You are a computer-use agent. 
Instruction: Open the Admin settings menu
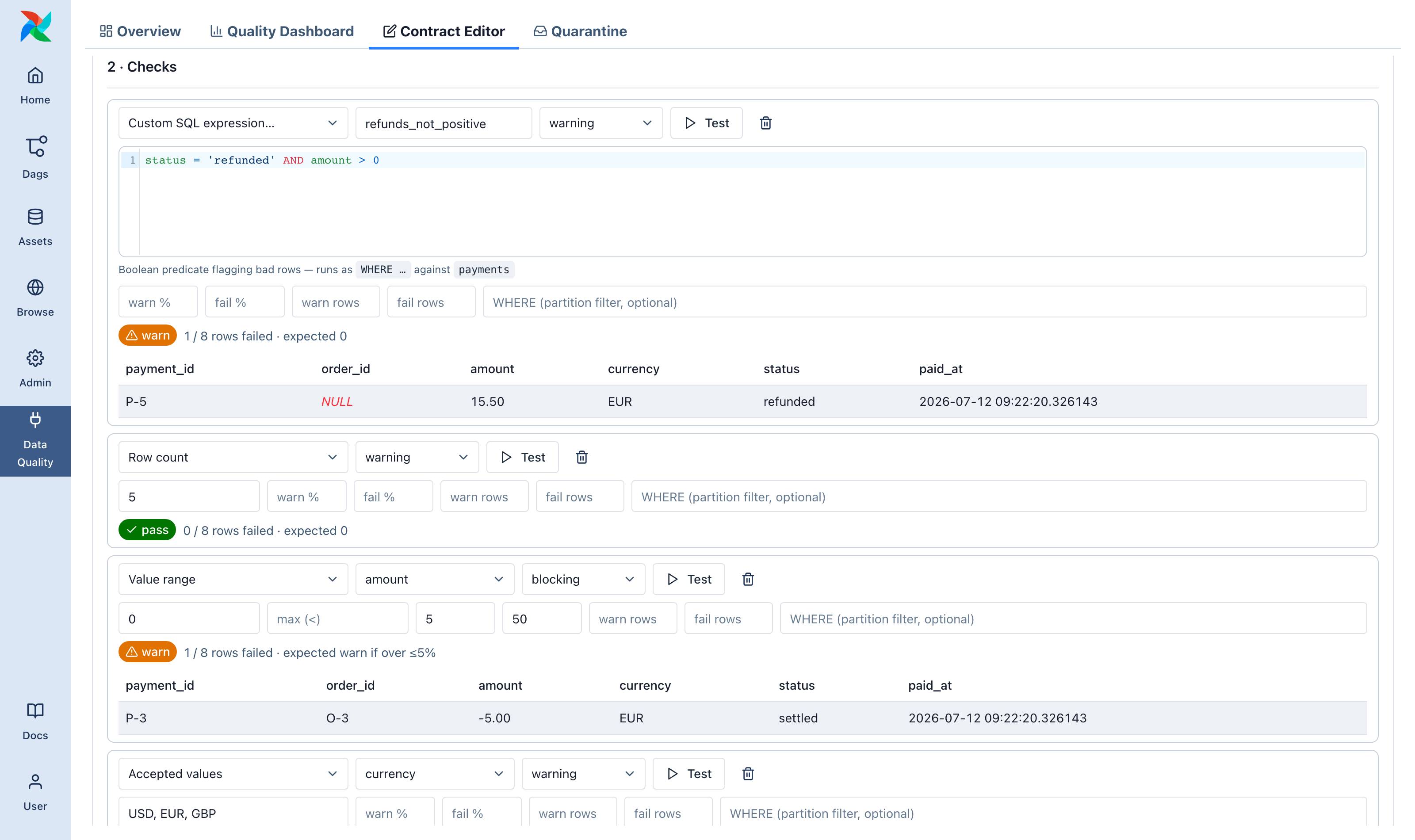click(35, 369)
